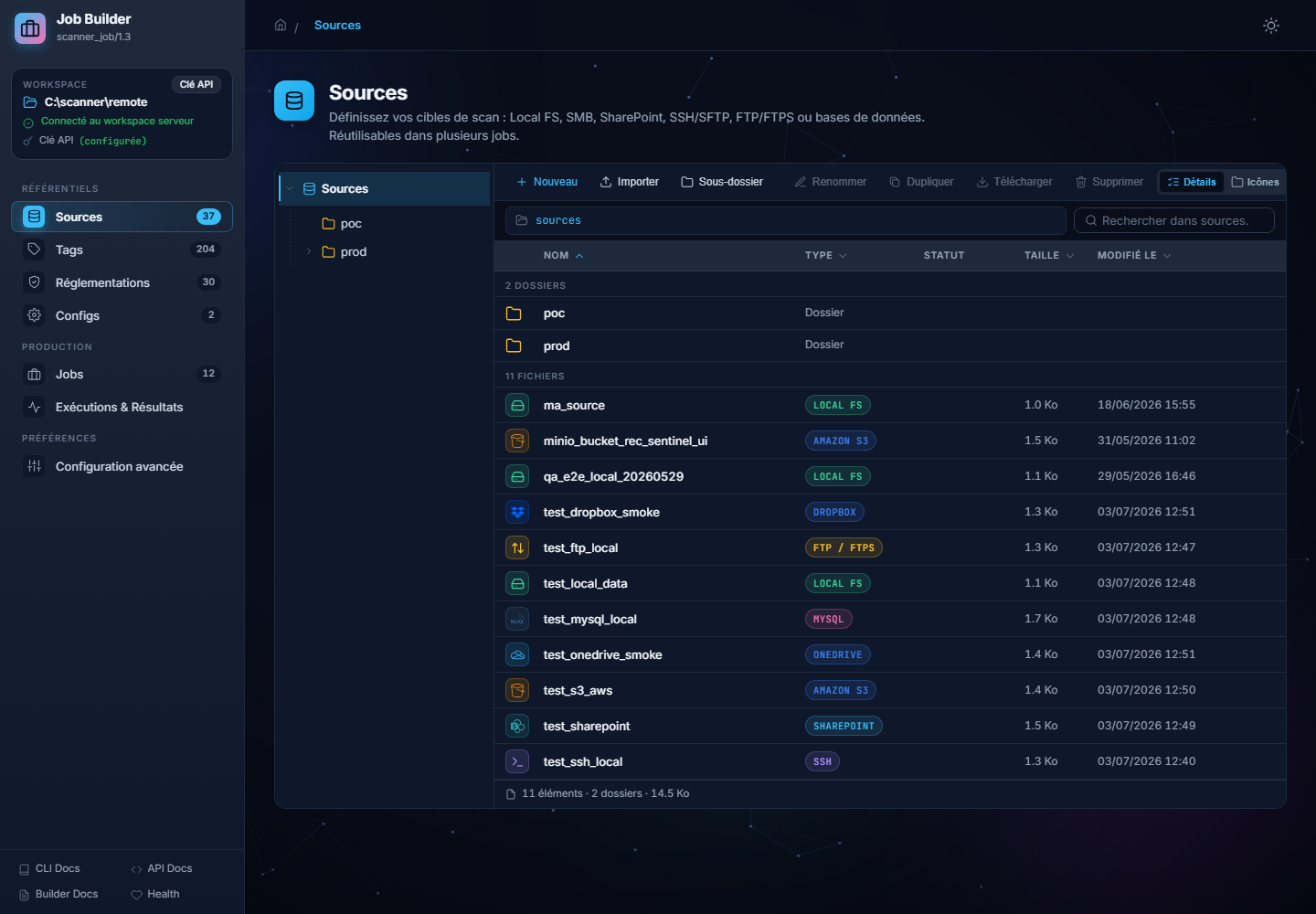
Task: Click the home breadcrumb icon
Action: 281,25
